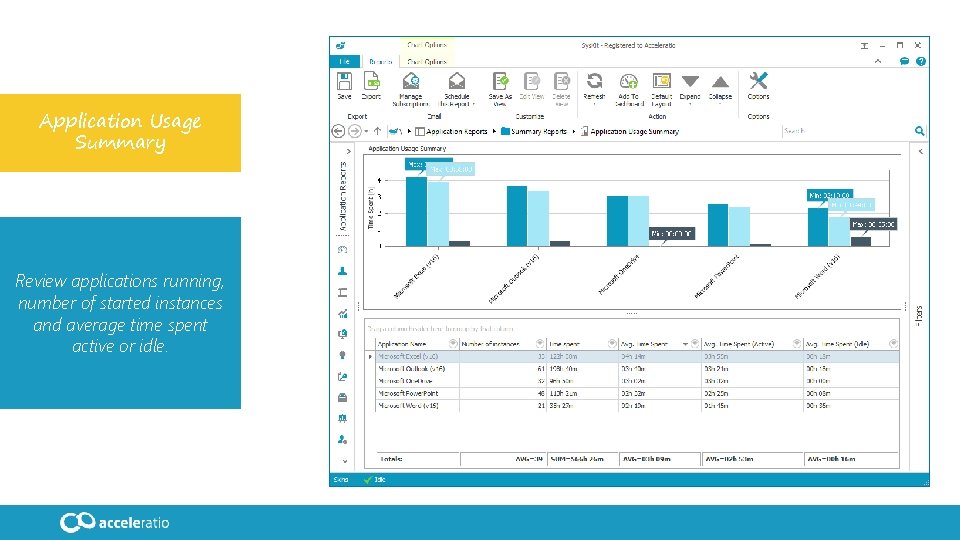
Task: Click the search magnifier icon
Action: tap(919, 131)
